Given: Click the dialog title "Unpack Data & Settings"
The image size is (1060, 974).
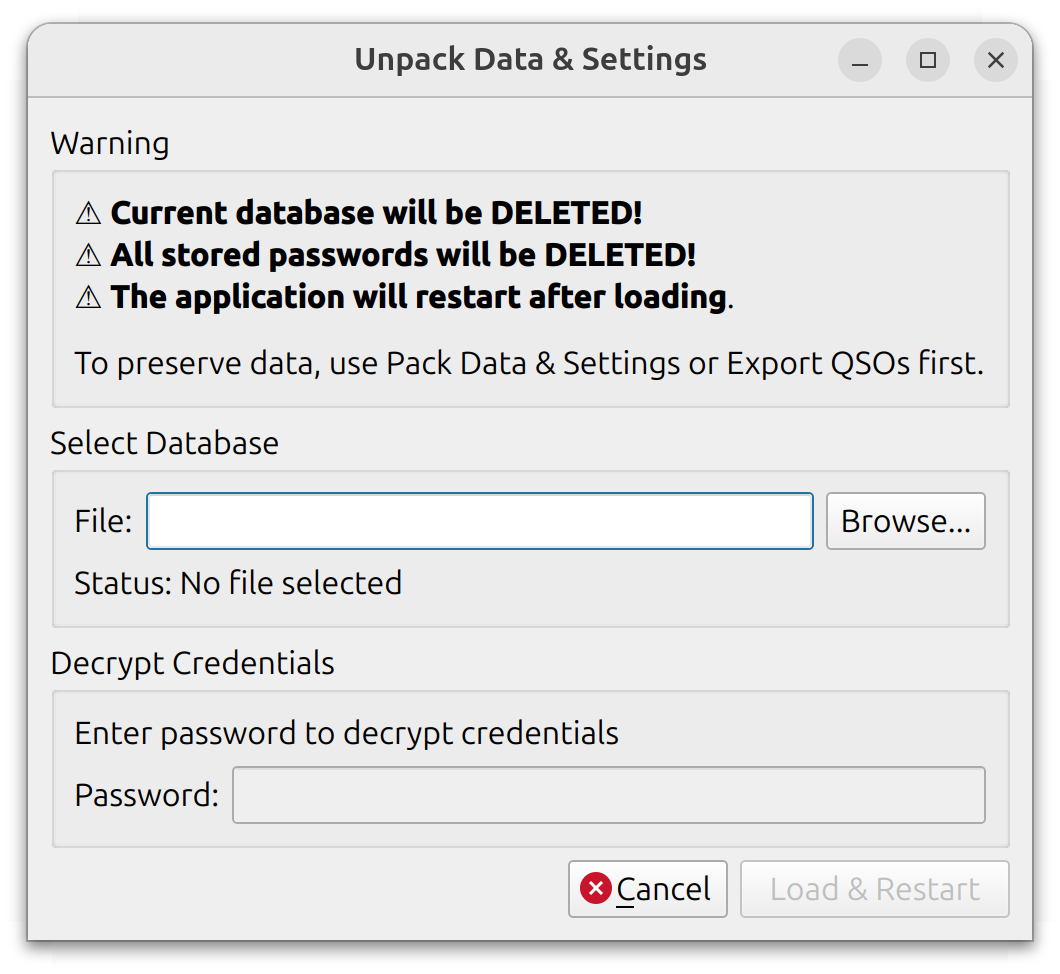Looking at the screenshot, I should coord(530,60).
